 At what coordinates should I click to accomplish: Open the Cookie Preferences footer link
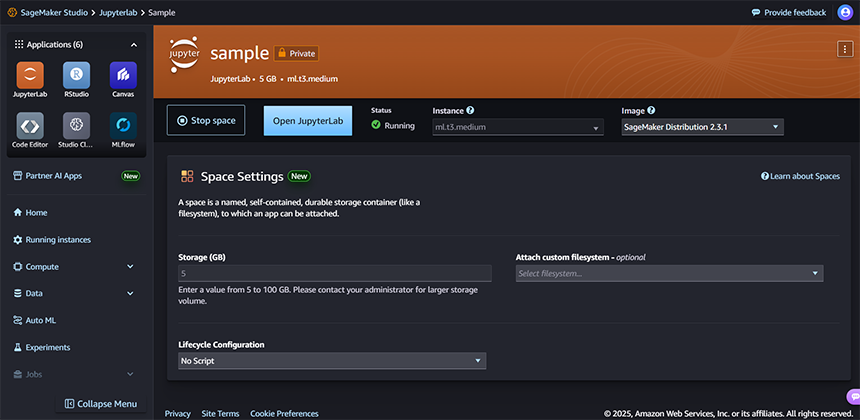click(284, 413)
